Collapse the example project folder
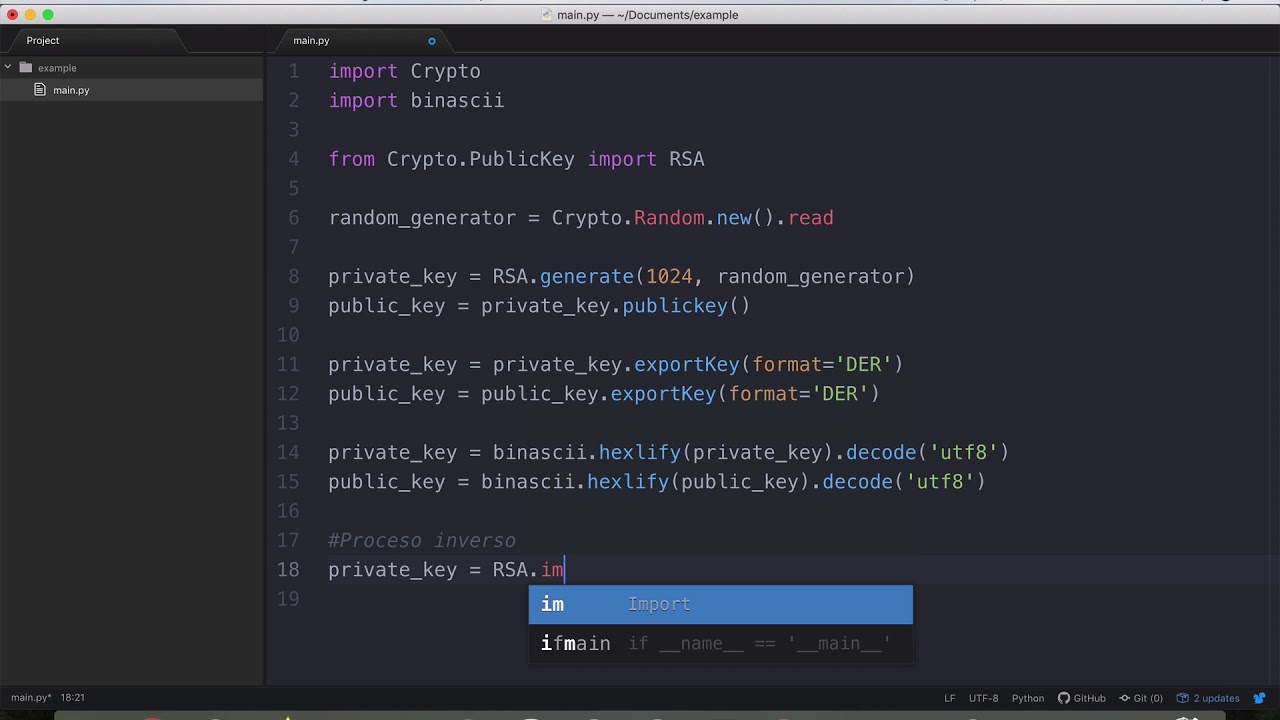This screenshot has width=1280, height=720. click(x=8, y=68)
